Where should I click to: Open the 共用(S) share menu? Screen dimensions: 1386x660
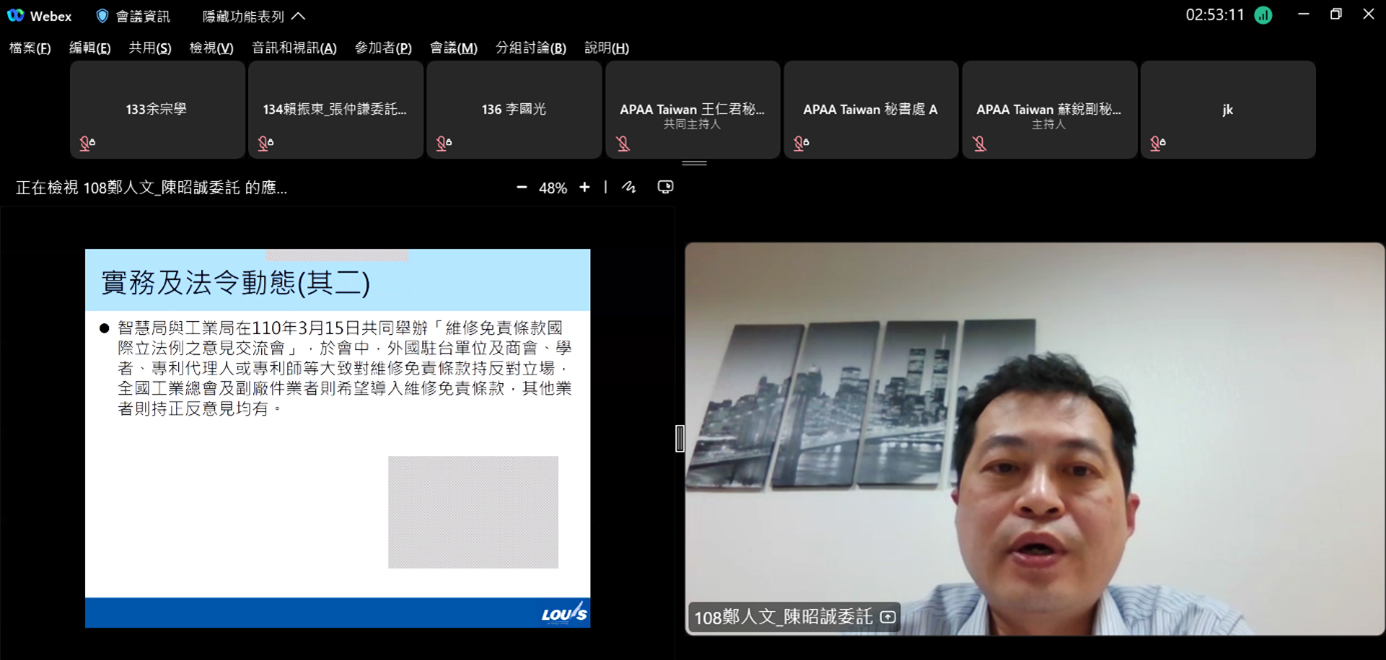coord(150,48)
